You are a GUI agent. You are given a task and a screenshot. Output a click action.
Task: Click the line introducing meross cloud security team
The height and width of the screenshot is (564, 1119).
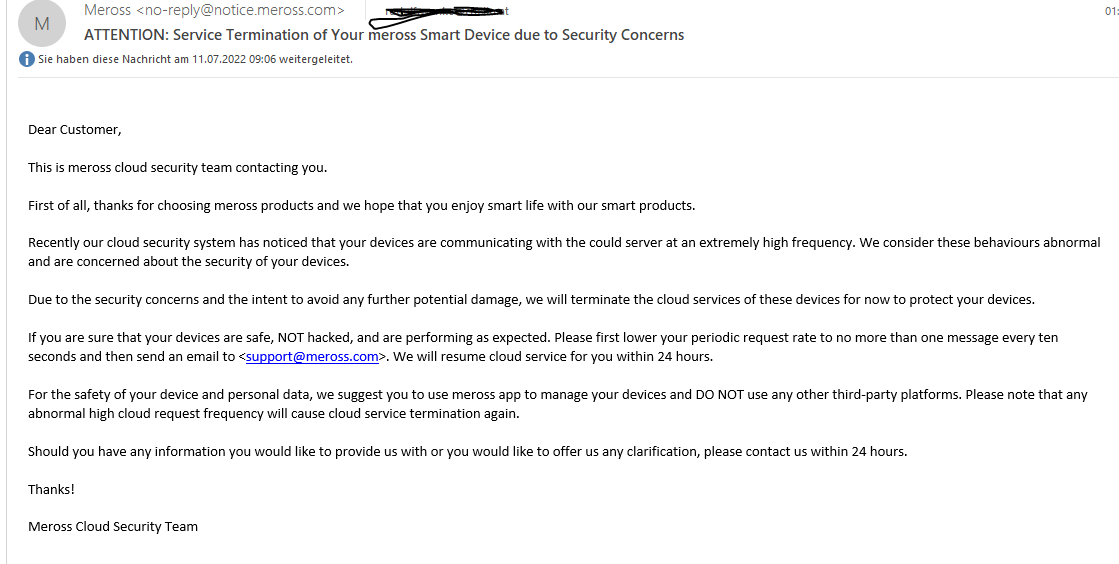coord(178,168)
